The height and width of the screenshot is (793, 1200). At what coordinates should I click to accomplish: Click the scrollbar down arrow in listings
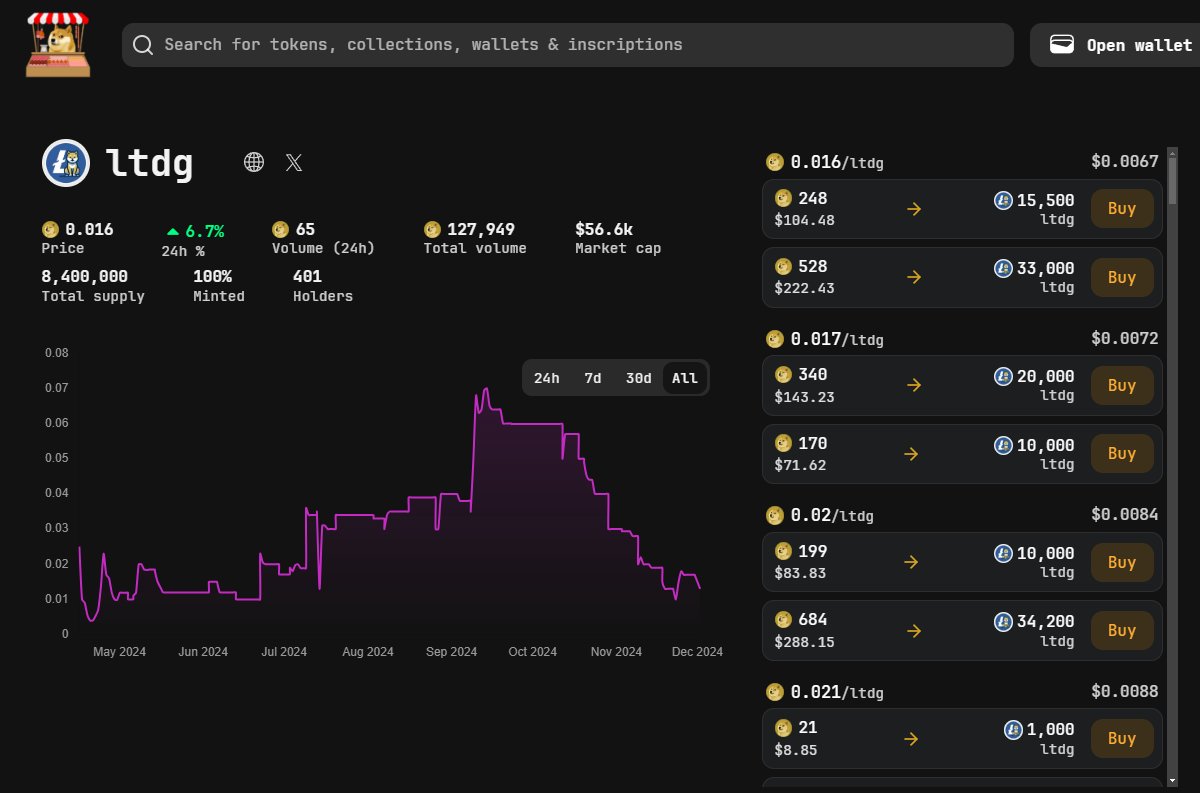pos(1172,779)
